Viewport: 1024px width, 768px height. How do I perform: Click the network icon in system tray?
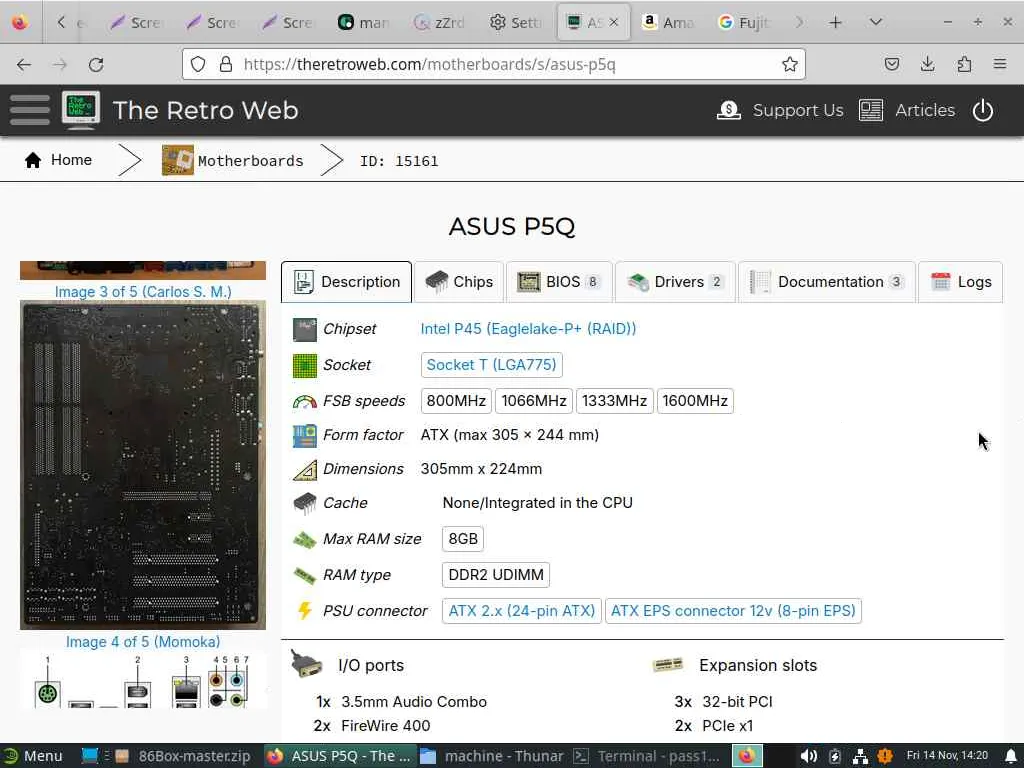point(860,756)
